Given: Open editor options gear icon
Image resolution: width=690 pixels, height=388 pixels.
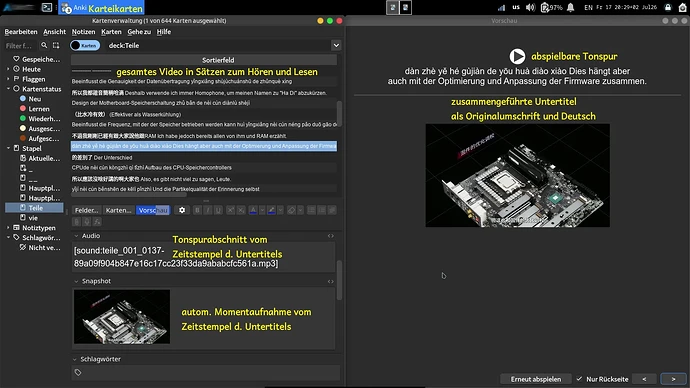Looking at the screenshot, I should (182, 210).
